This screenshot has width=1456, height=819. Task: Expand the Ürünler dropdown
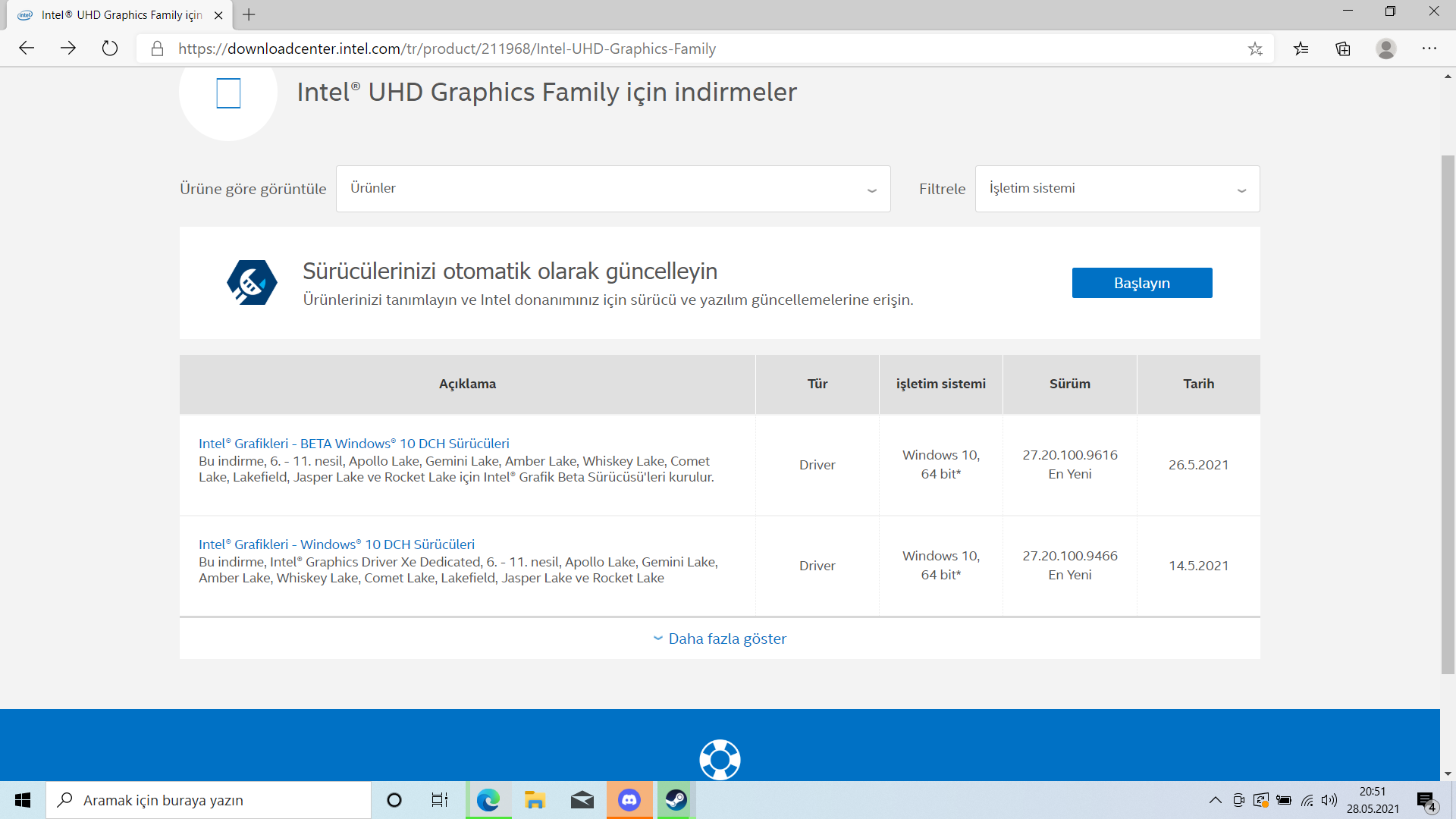[613, 189]
